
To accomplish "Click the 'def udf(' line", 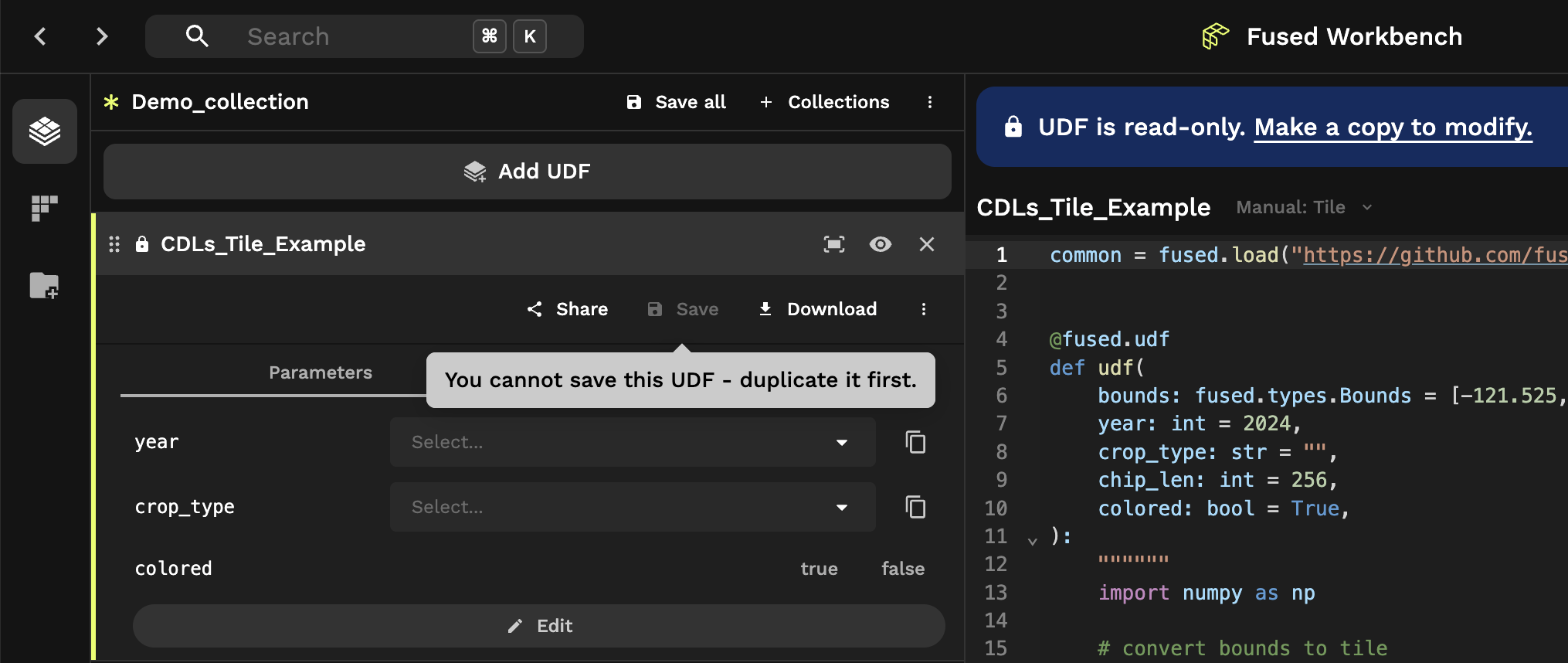I will [x=1097, y=368].
